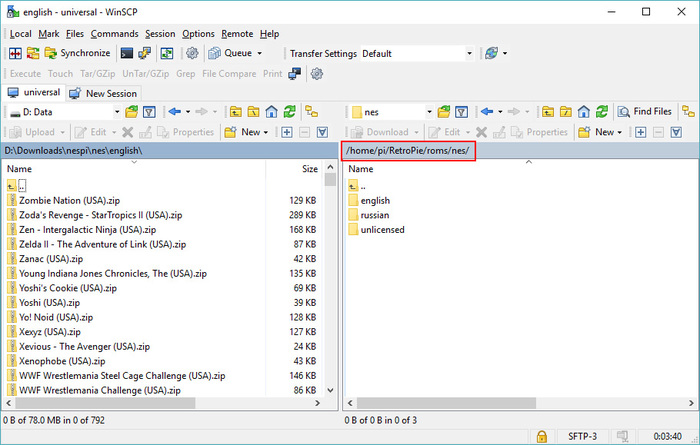Expand the Queue dropdown arrow
Viewport: 700px width, 445px height.
(x=259, y=53)
